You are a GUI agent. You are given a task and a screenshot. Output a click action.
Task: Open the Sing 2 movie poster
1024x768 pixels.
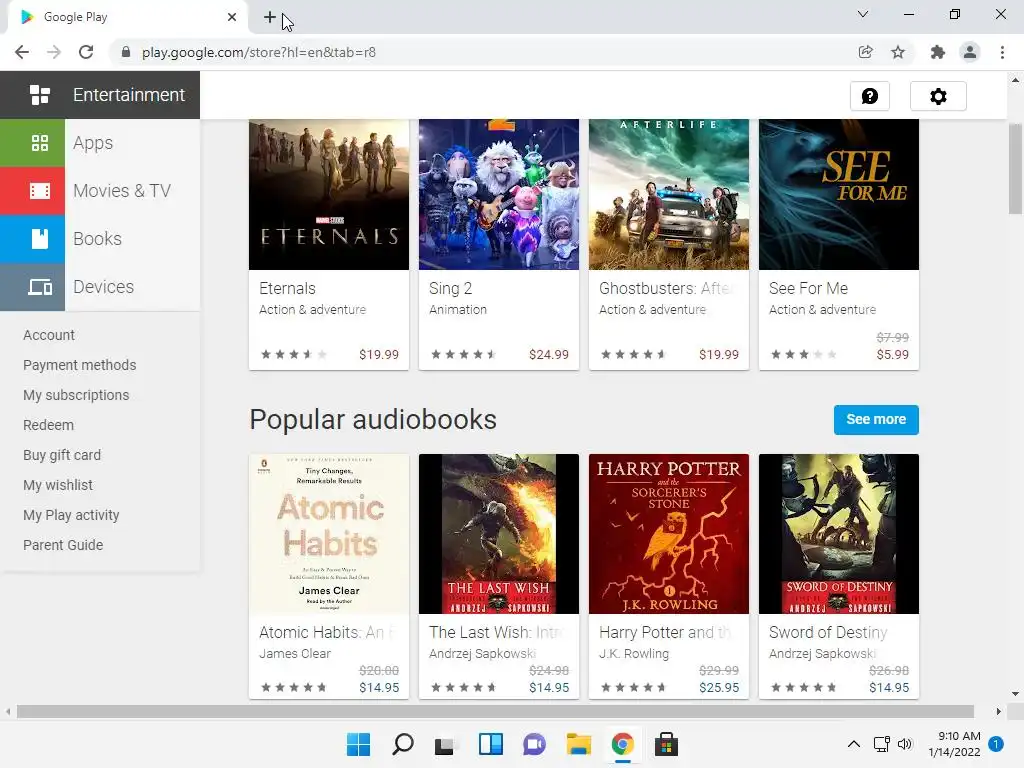(x=498, y=194)
